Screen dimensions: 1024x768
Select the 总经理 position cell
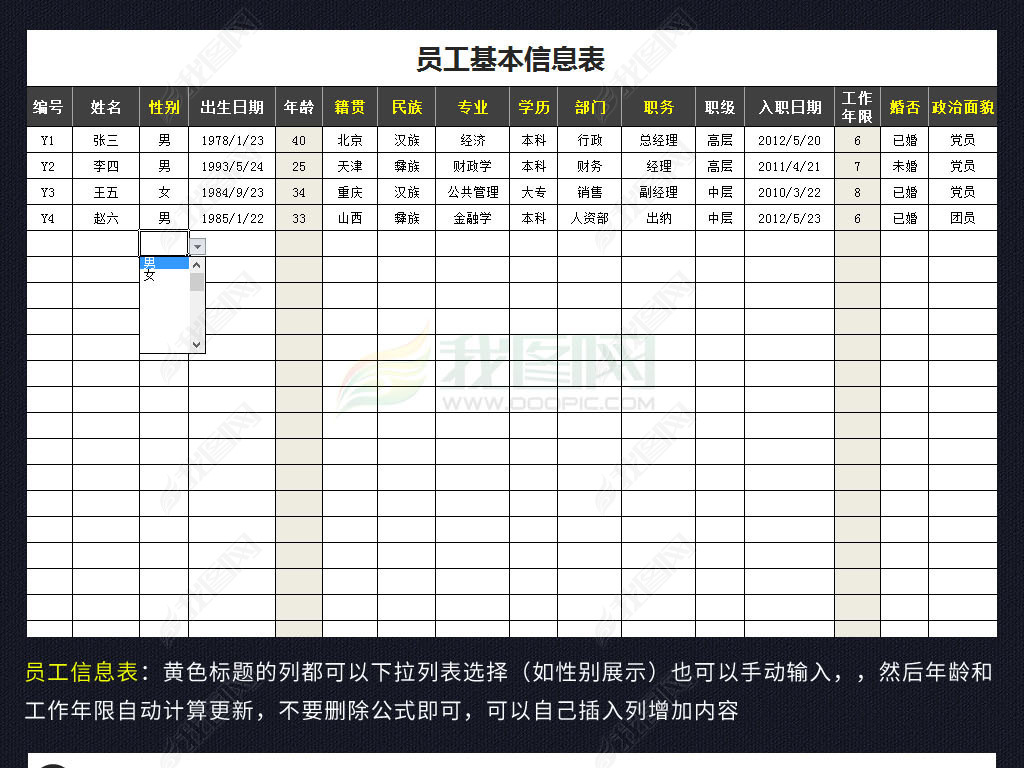tap(658, 140)
